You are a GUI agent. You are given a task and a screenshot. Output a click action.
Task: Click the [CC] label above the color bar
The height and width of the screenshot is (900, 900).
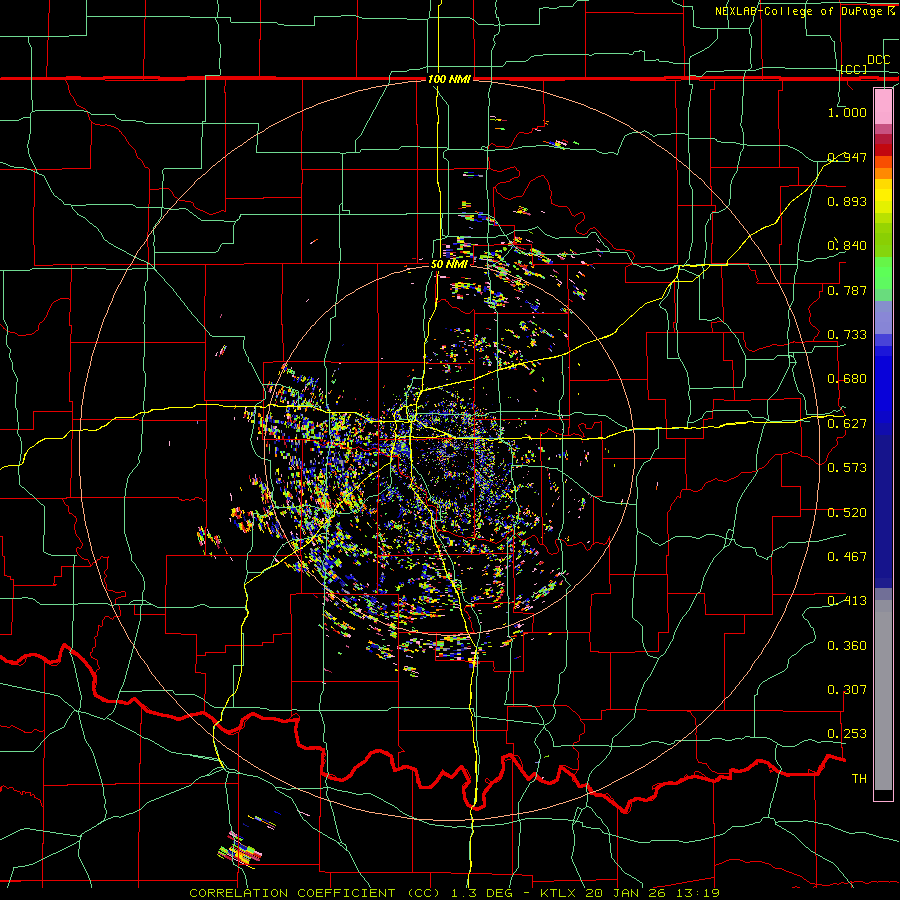click(x=854, y=69)
